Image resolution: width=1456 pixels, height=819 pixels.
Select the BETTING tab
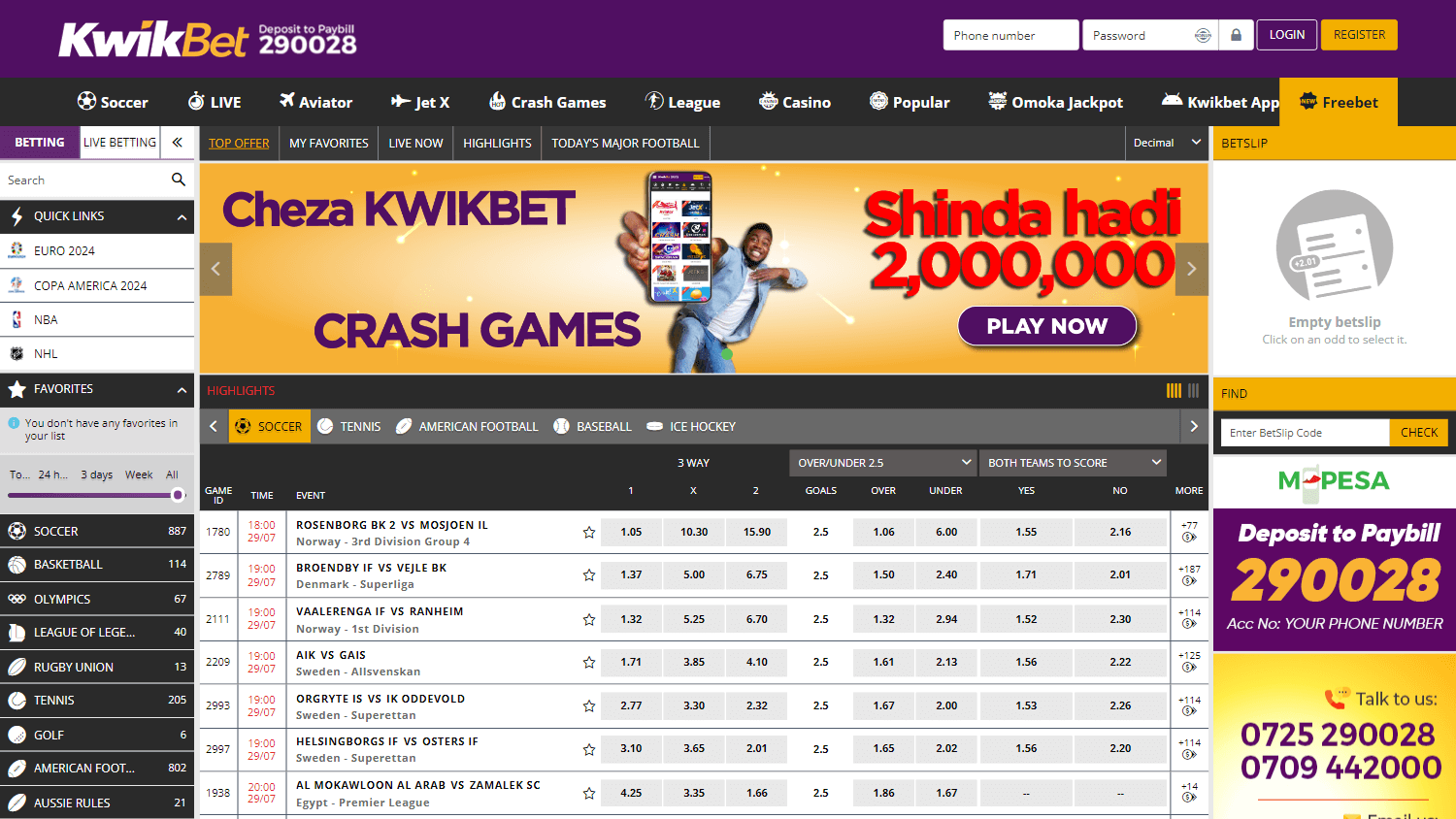coord(40,142)
